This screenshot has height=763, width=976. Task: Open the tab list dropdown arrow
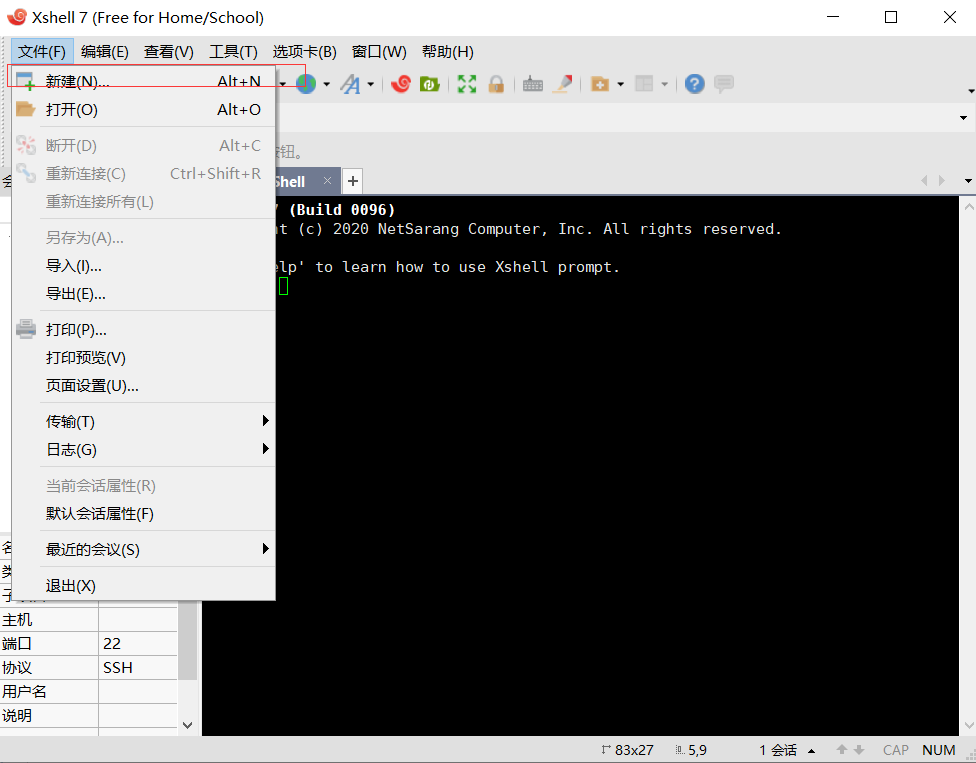[968, 181]
